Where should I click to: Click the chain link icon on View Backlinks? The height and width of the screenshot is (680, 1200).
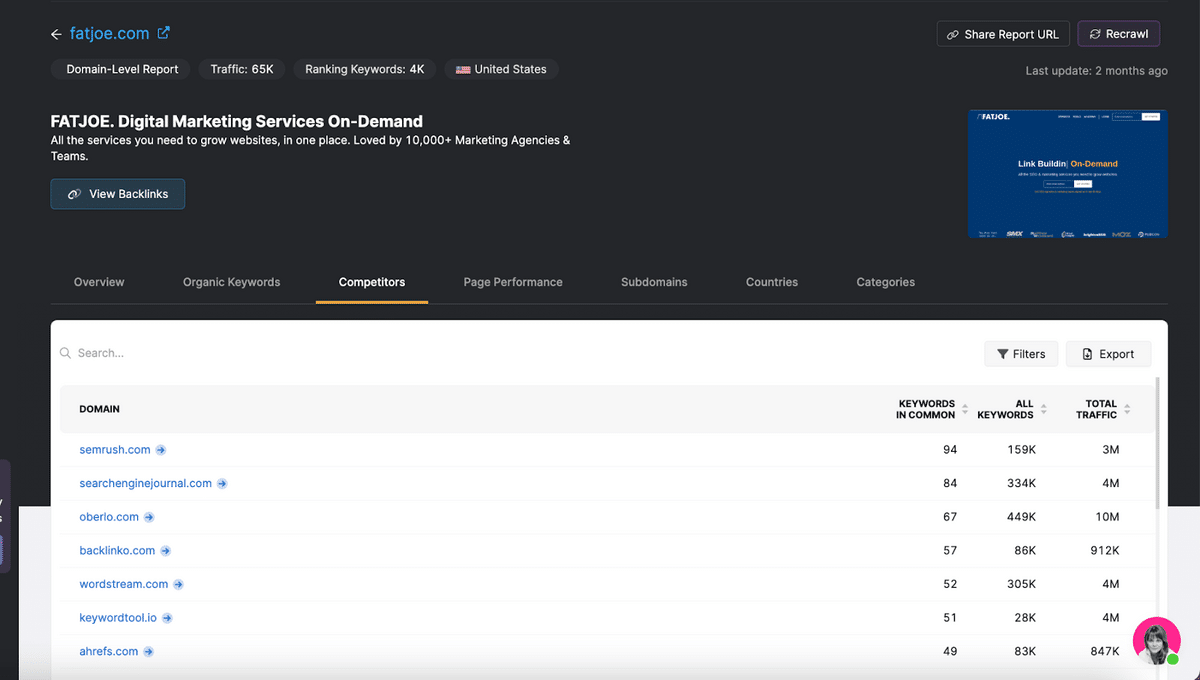coord(74,194)
